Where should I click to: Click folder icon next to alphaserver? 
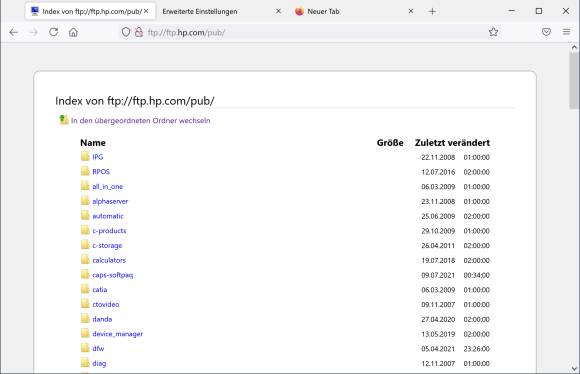85,201
